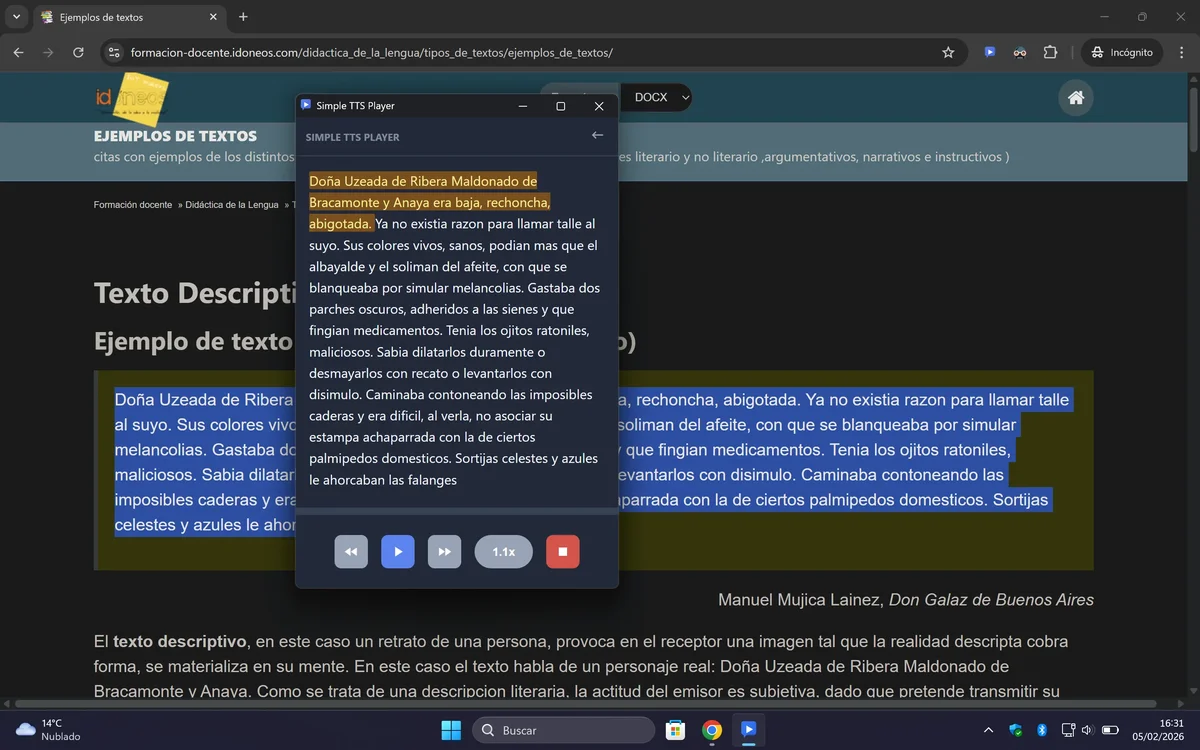1200x750 pixels.
Task: Open Chrome's three-dot menu
Action: pos(1183,52)
